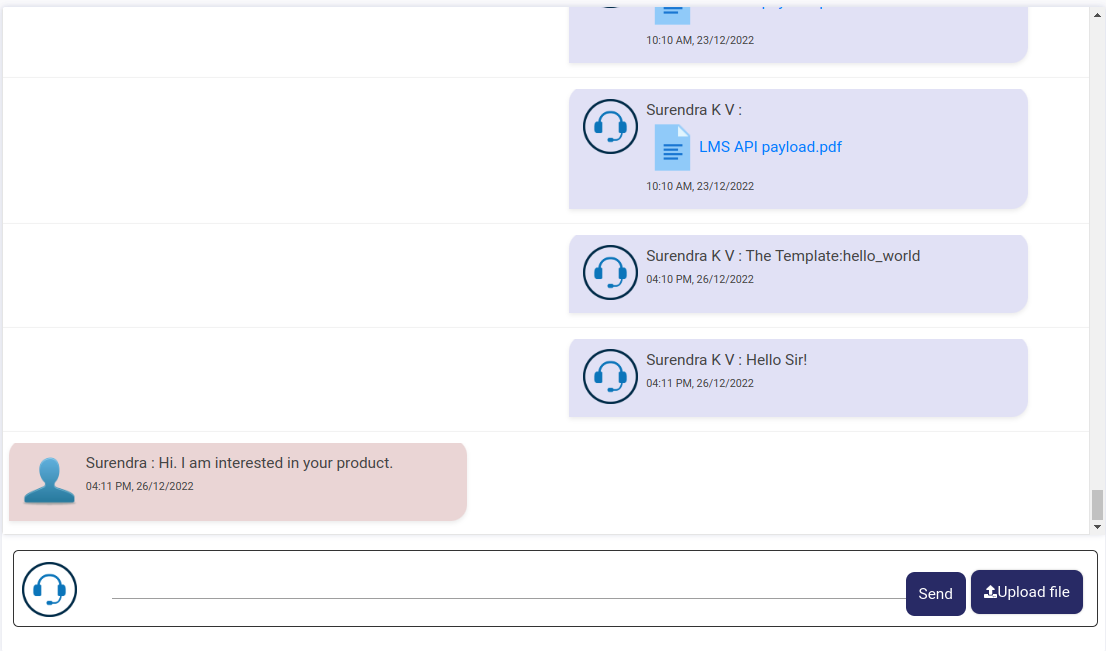Screen dimensions: 1106x651
Task: Click the document icon beside LMS API payload.pdf
Action: pos(672,148)
